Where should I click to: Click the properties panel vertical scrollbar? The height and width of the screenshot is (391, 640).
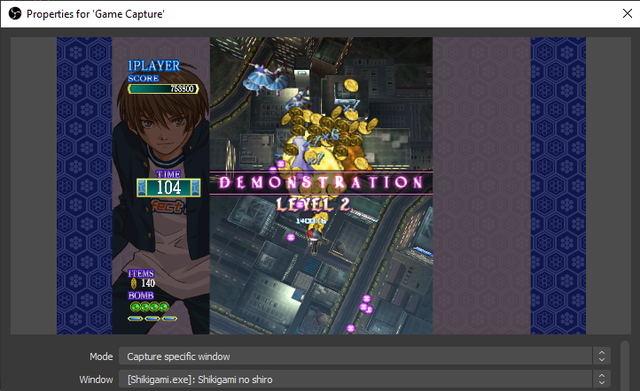(x=624, y=366)
